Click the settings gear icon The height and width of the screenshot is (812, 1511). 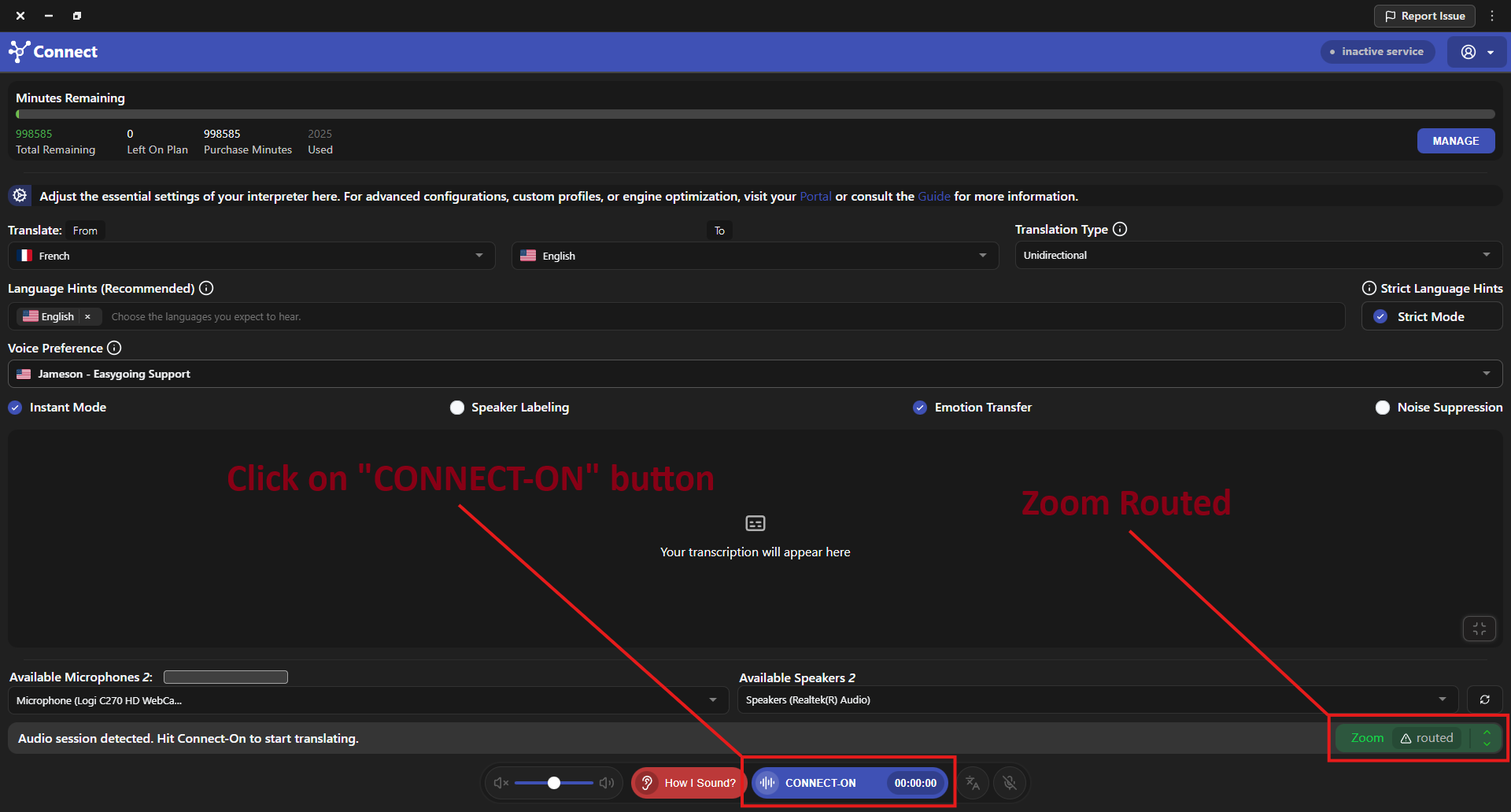(x=20, y=195)
